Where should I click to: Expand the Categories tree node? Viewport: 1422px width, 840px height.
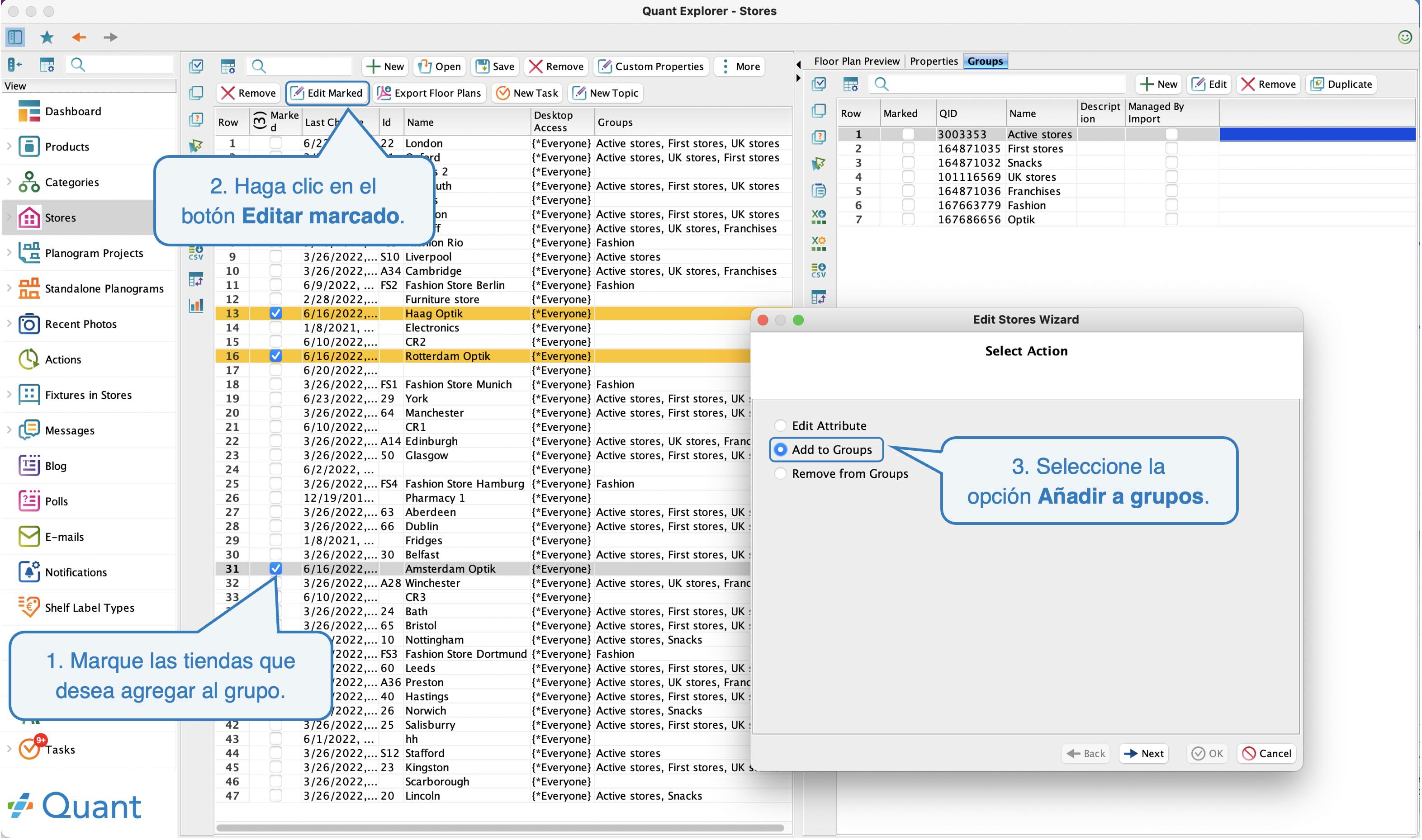[9, 182]
